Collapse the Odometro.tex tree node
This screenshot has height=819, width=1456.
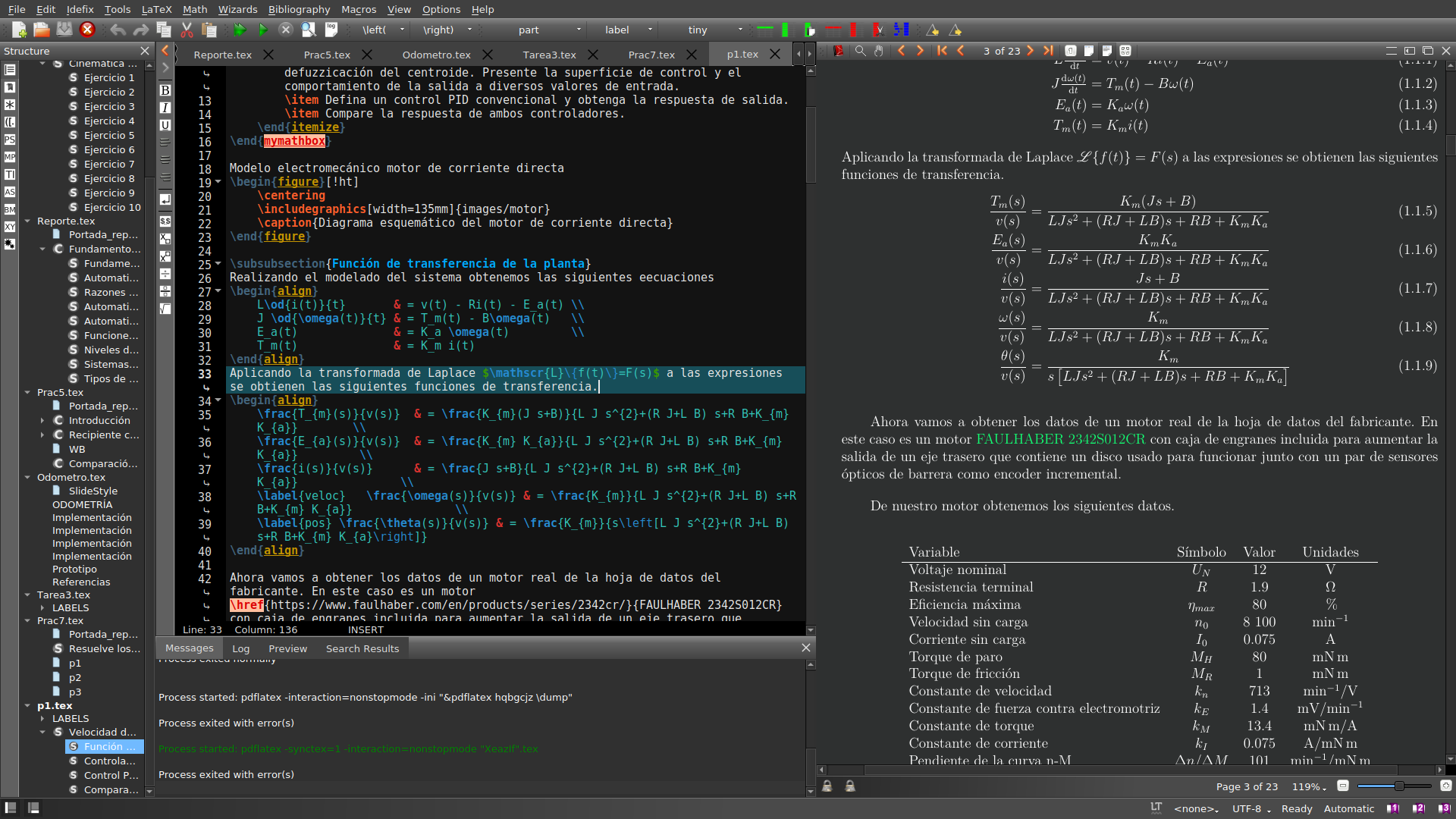click(27, 477)
